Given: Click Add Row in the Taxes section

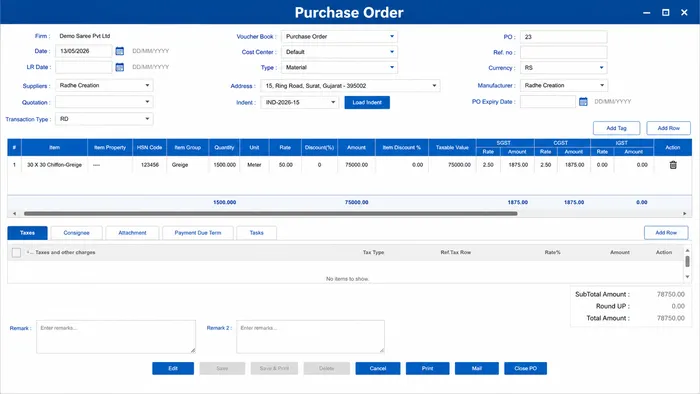Looking at the screenshot, I should (666, 232).
